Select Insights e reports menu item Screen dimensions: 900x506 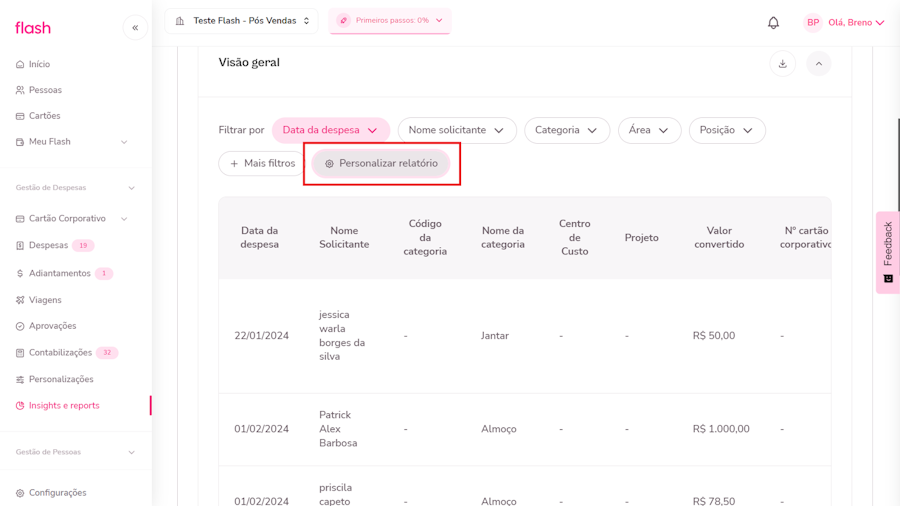(64, 406)
